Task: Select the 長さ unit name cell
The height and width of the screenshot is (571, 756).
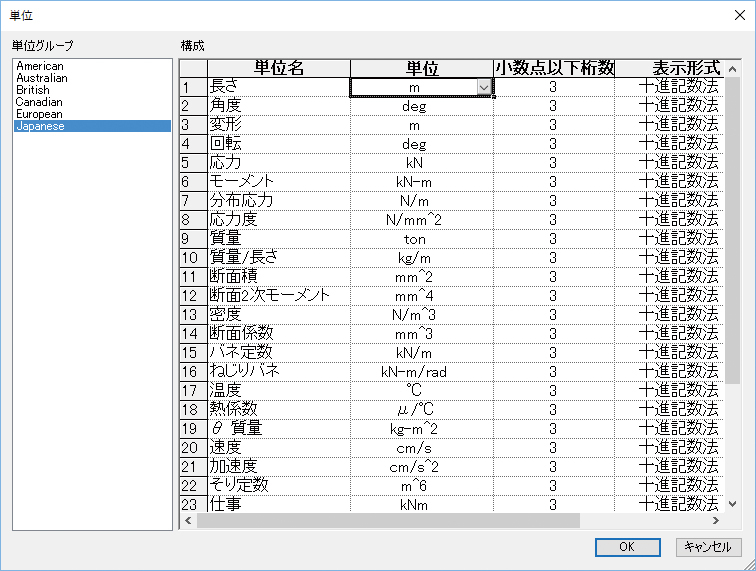Action: point(279,87)
